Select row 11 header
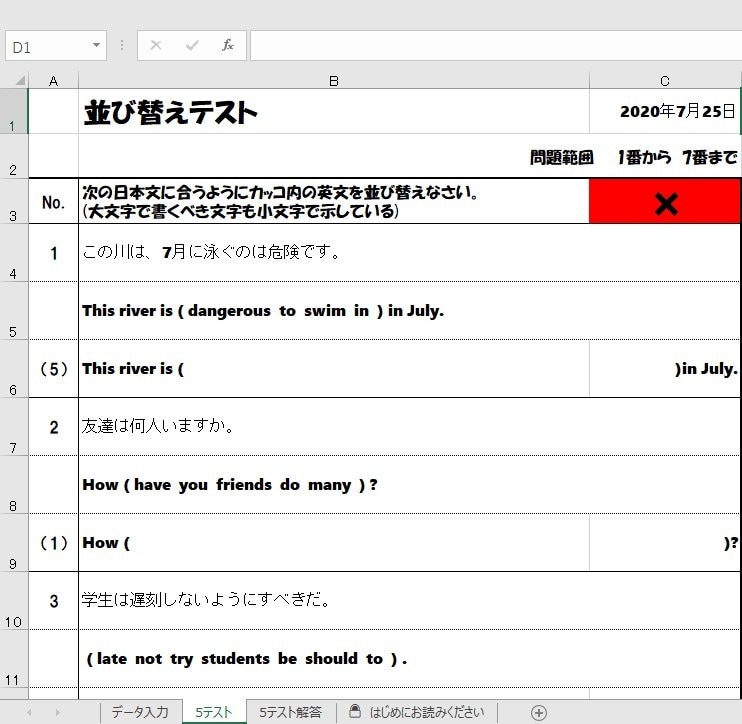This screenshot has width=742, height=724. (x=14, y=658)
